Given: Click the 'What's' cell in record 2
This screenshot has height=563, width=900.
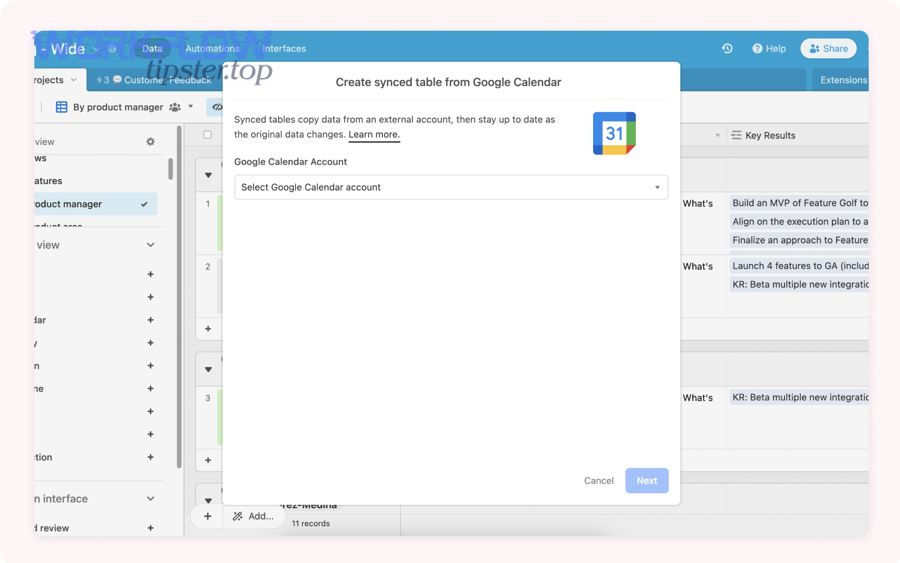Looking at the screenshot, I should (x=698, y=266).
